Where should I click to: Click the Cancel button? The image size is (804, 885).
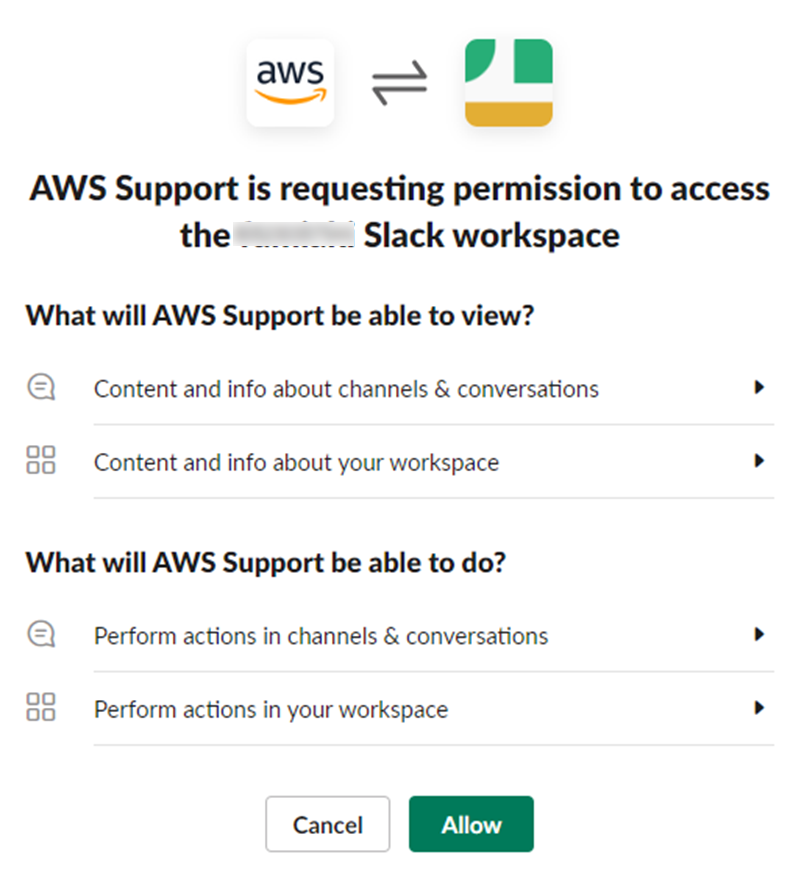point(327,824)
